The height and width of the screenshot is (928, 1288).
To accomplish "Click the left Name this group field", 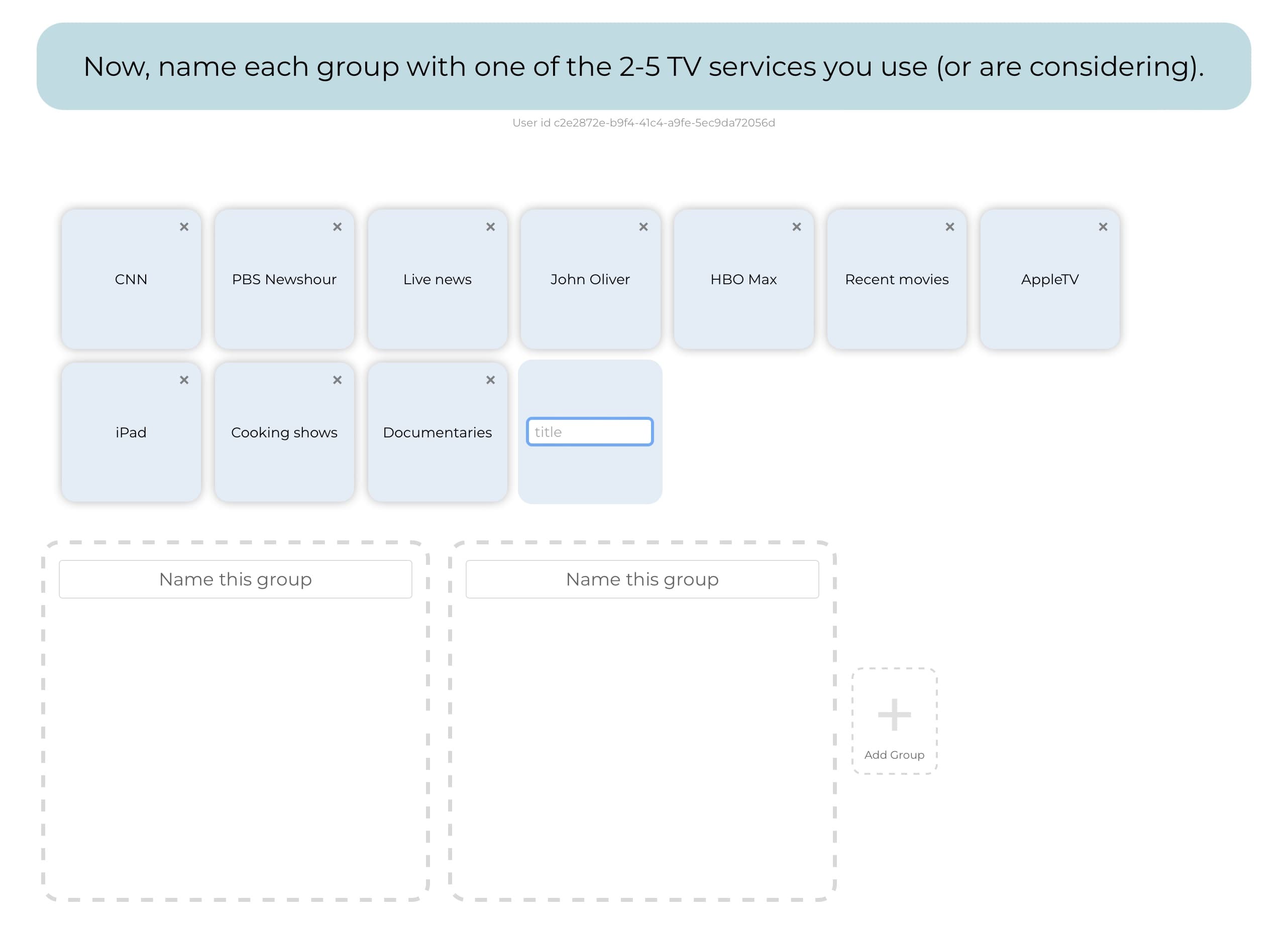I will pyautogui.click(x=235, y=579).
